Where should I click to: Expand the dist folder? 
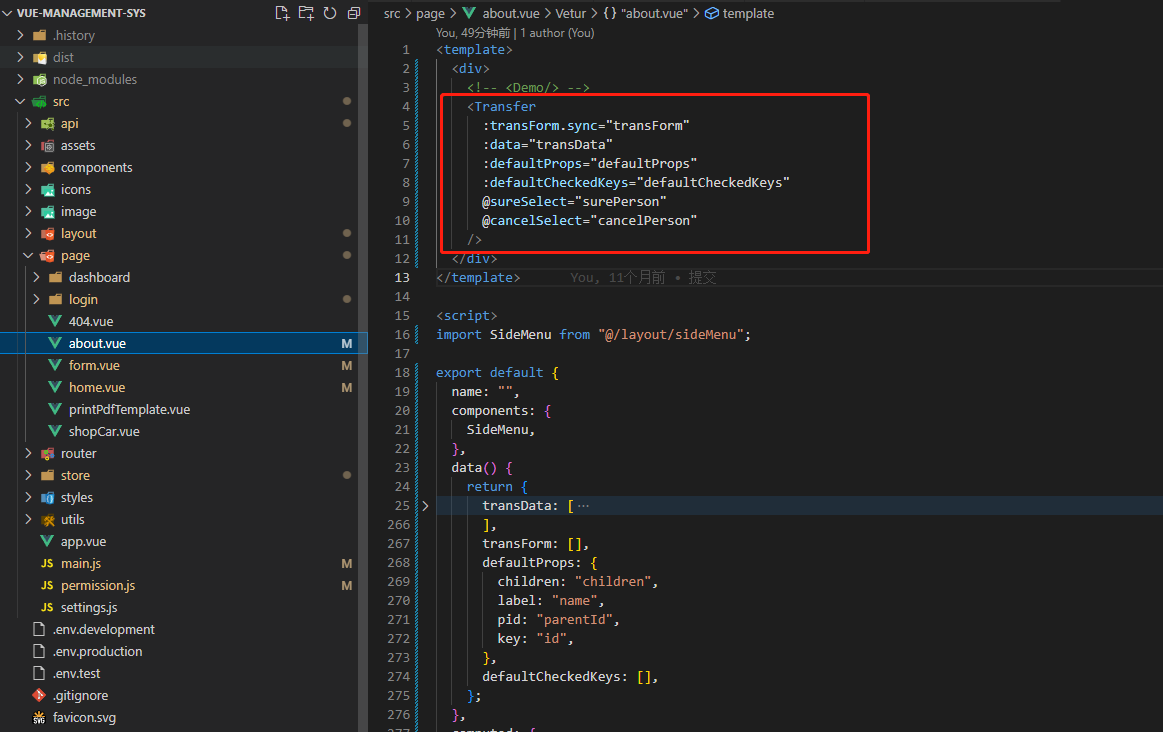click(20, 57)
